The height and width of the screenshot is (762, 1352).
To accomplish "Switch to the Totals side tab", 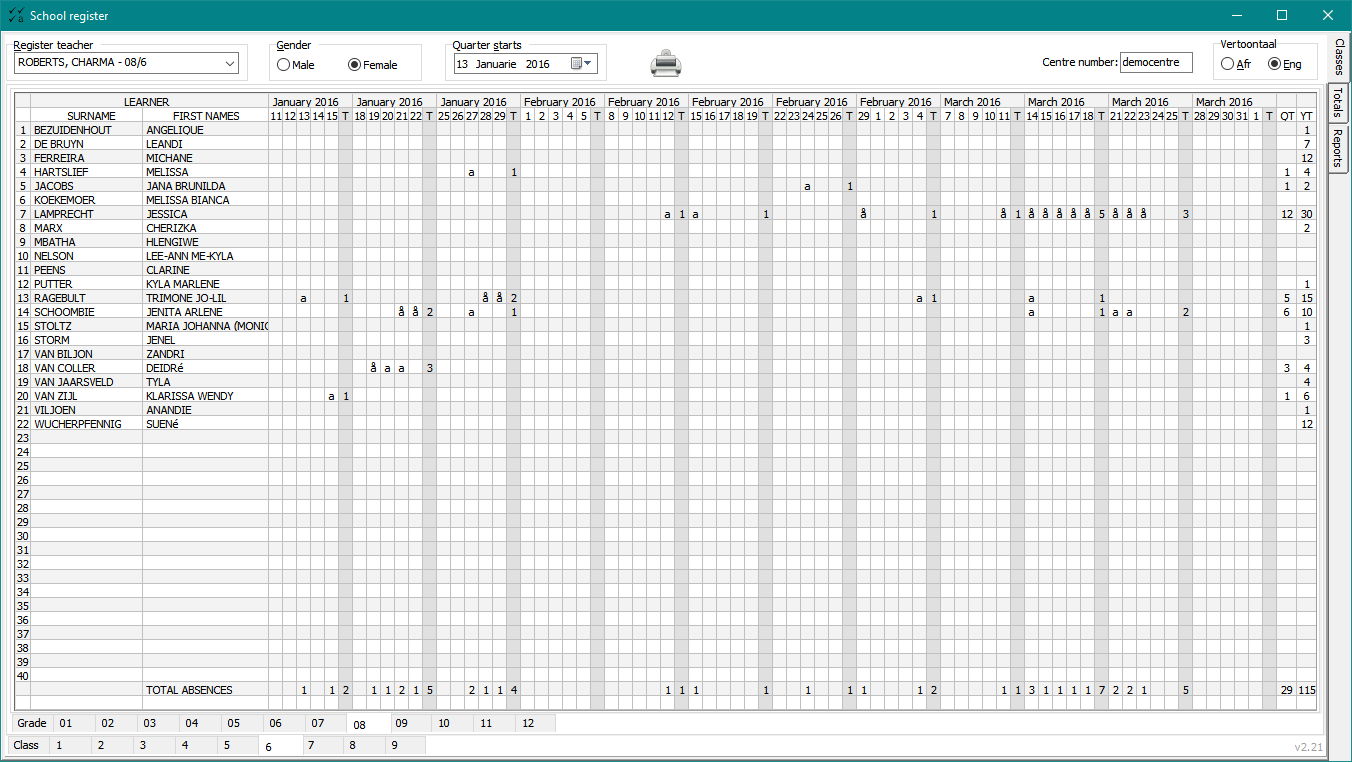I will (1337, 104).
